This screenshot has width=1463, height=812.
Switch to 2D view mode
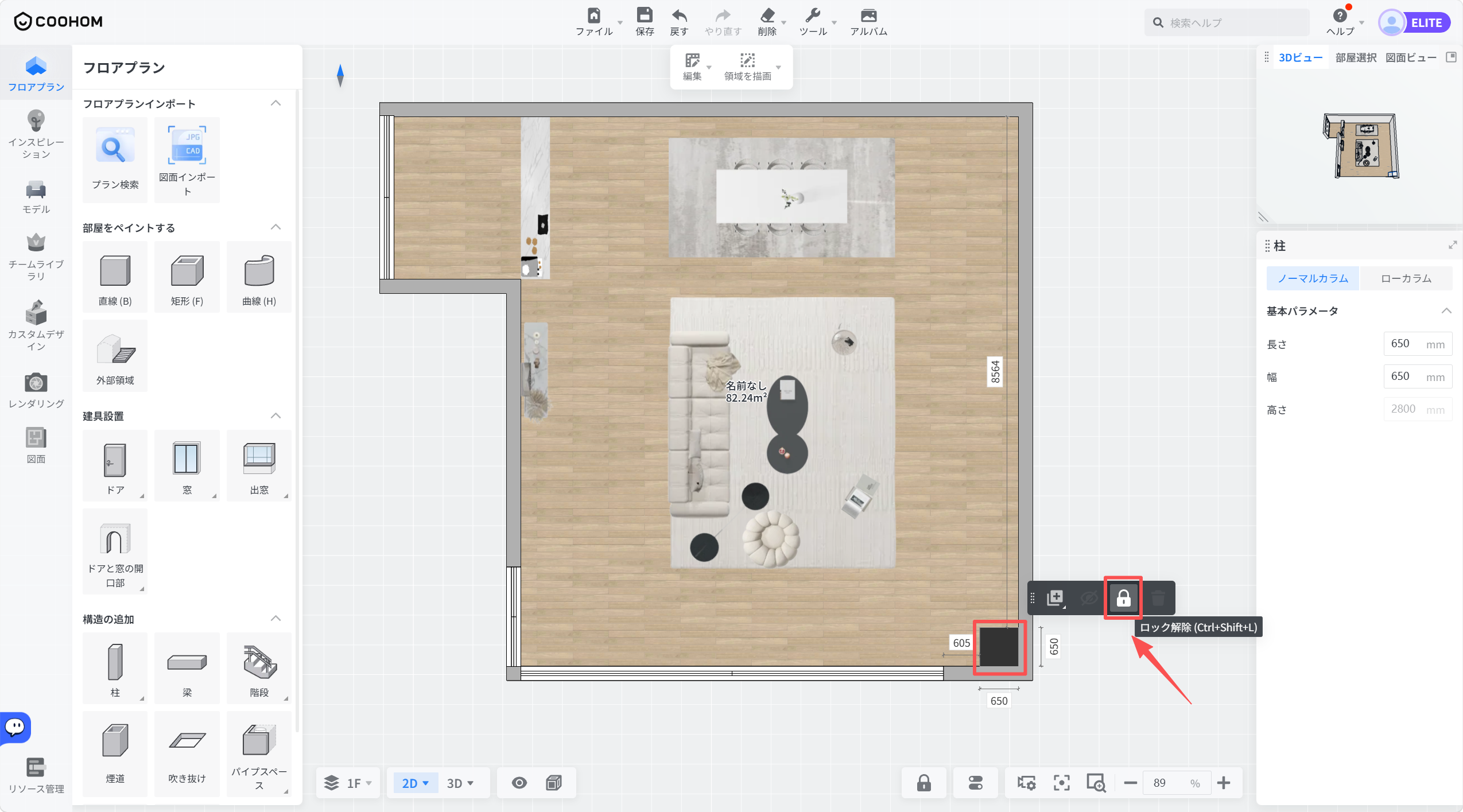pos(415,783)
